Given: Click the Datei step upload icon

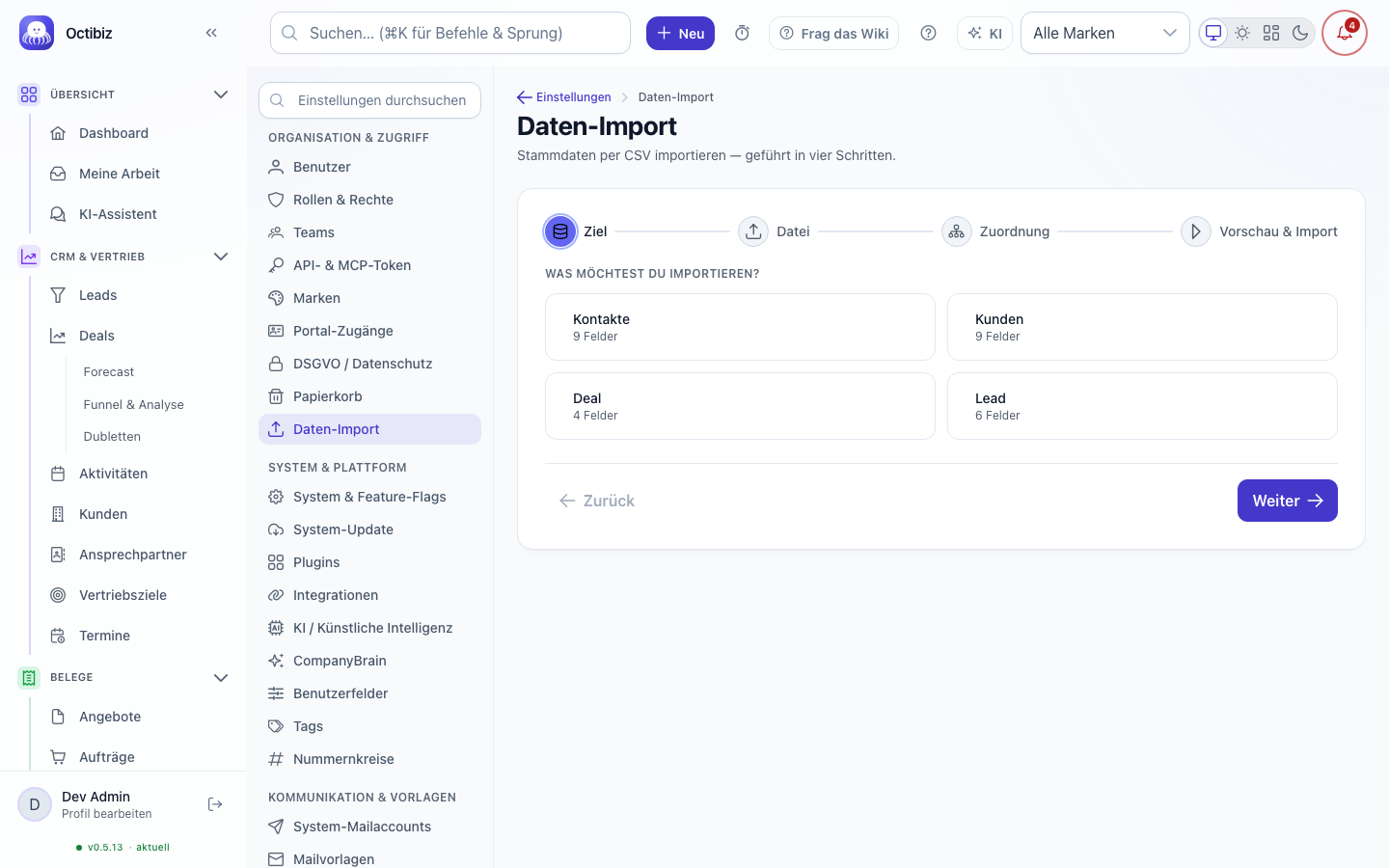Looking at the screenshot, I should 753,231.
